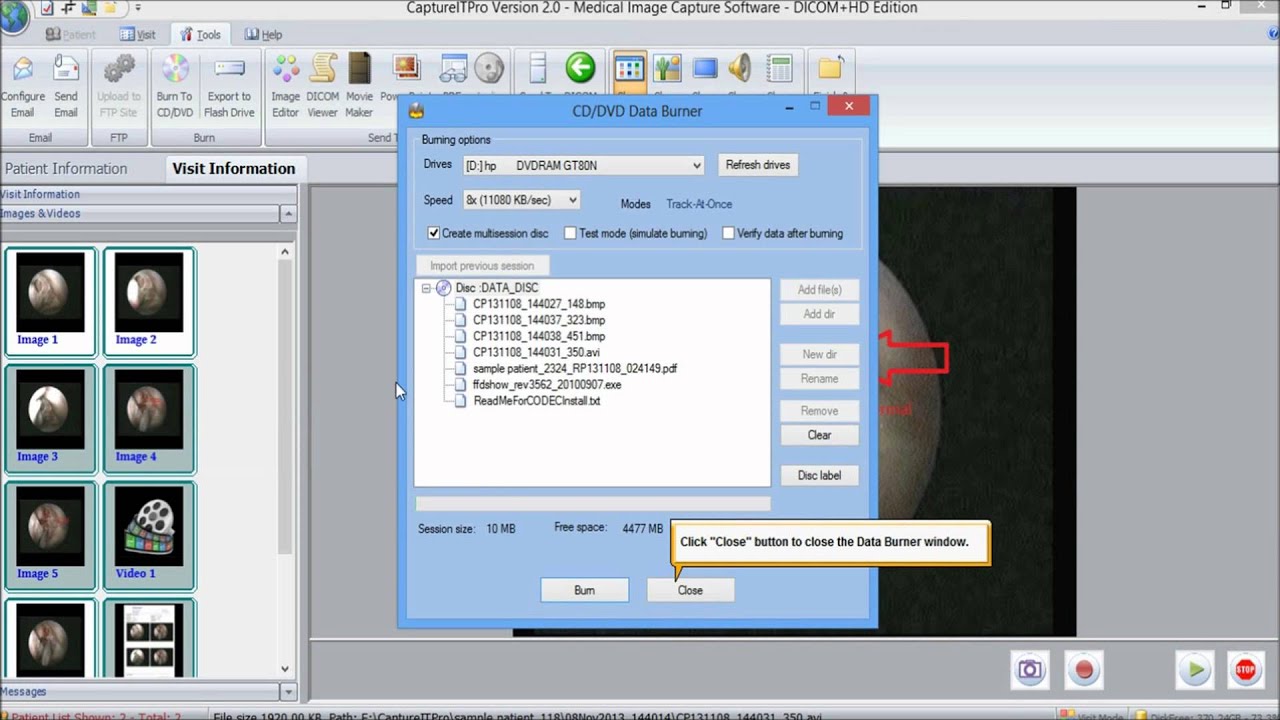The height and width of the screenshot is (720, 1280).
Task: Click the green back-arrow DICOM icon
Action: (580, 68)
